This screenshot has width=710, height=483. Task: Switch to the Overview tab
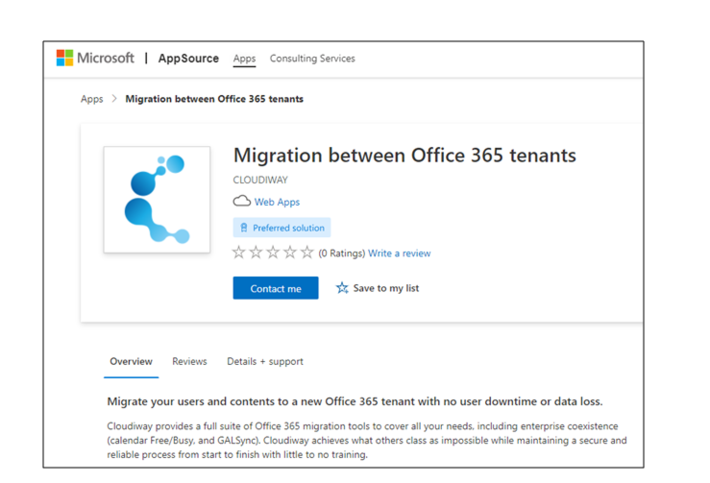(131, 362)
